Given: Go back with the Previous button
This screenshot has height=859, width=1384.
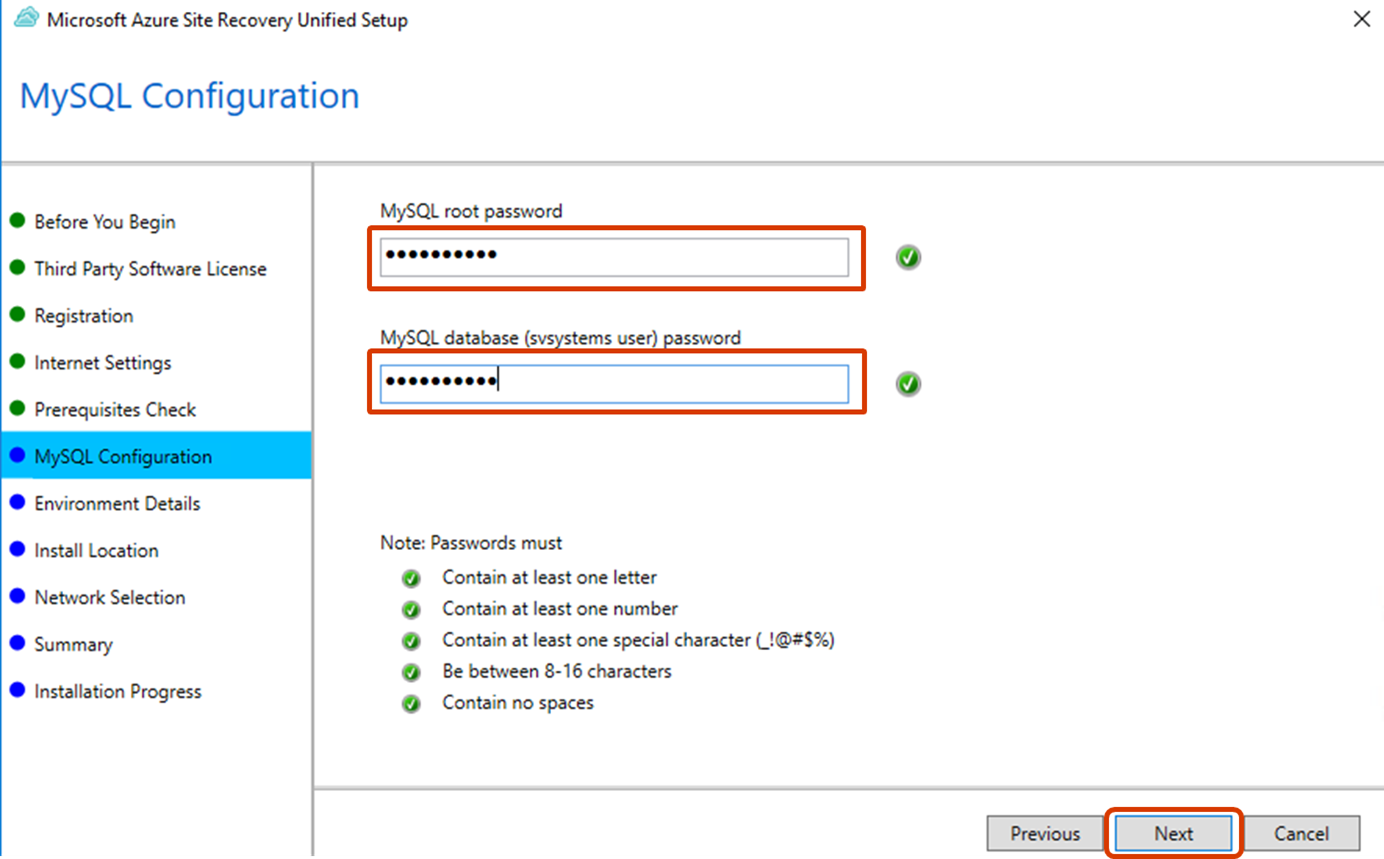Looking at the screenshot, I should [x=1045, y=833].
